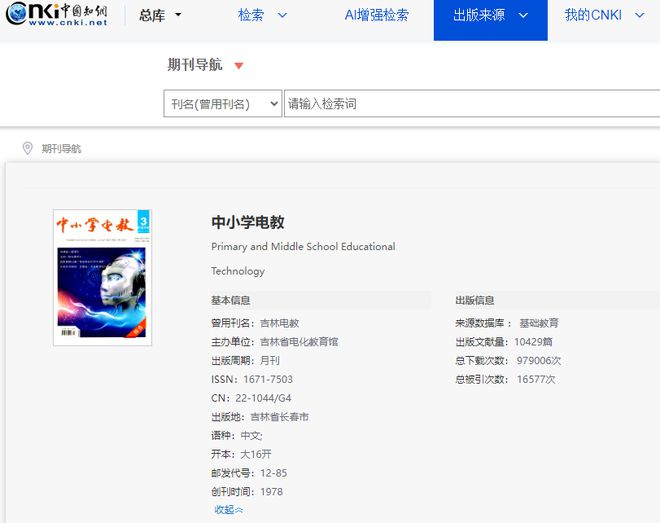Screen dimensions: 660x523
Task: Select the 出版来源 tab
Action: click(490, 20)
